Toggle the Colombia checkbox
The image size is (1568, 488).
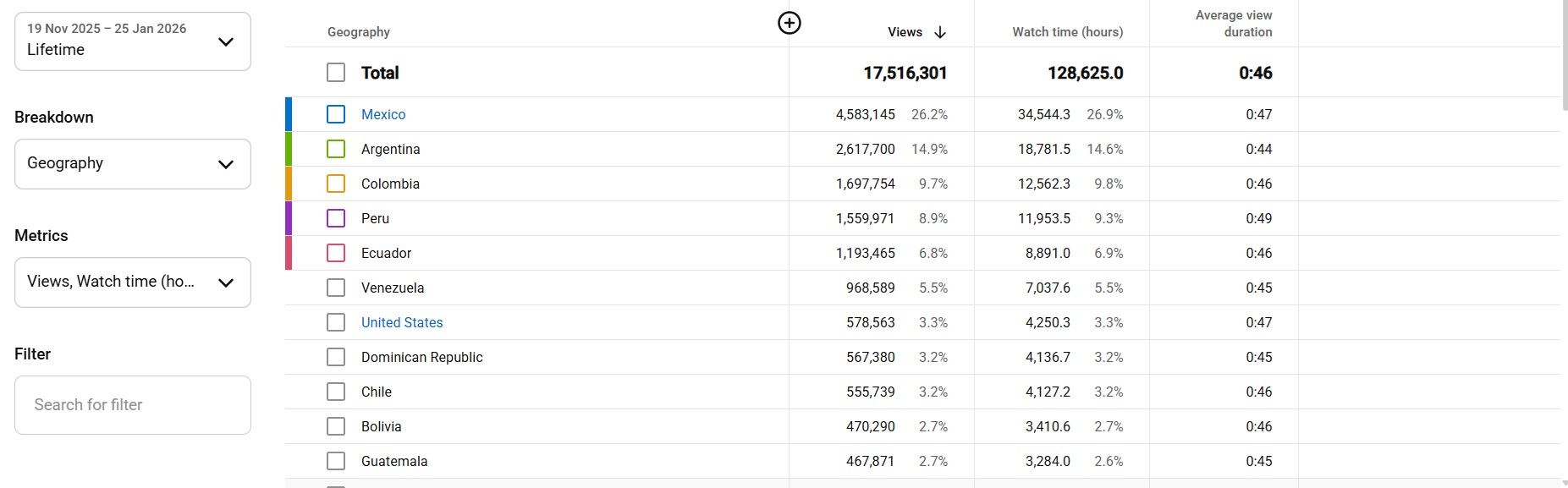336,184
